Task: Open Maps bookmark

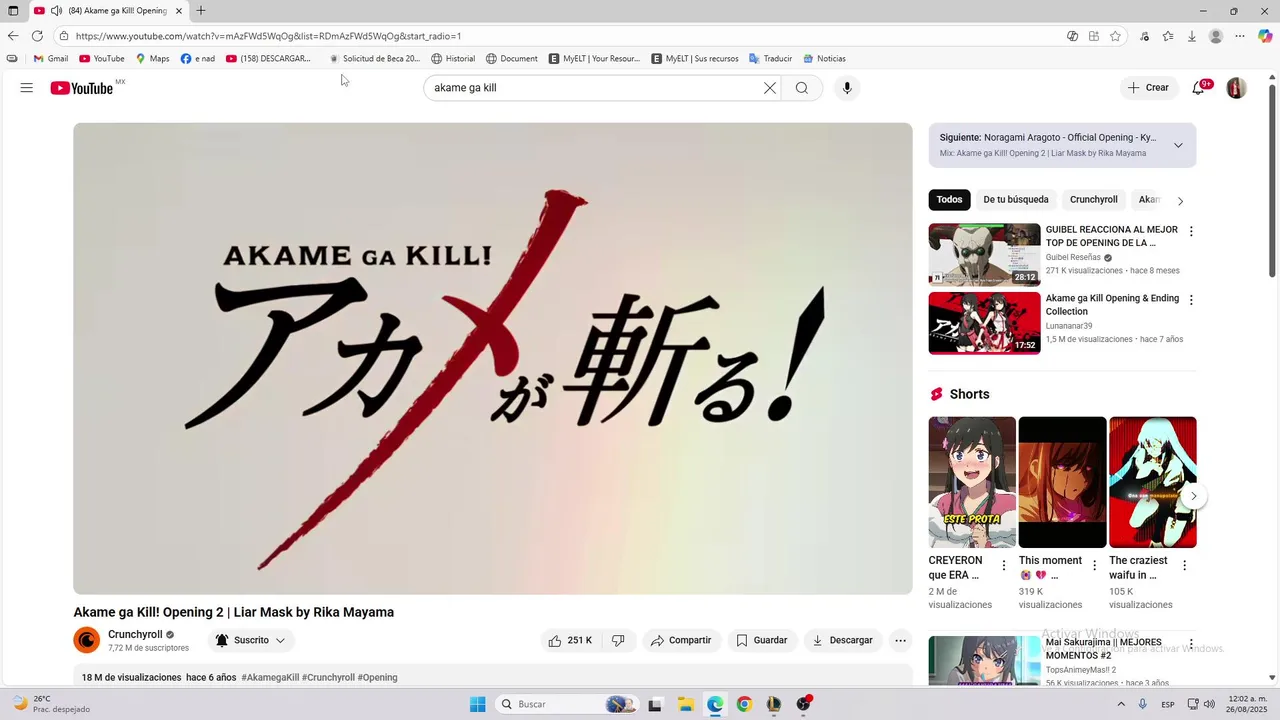Action: pos(153,58)
